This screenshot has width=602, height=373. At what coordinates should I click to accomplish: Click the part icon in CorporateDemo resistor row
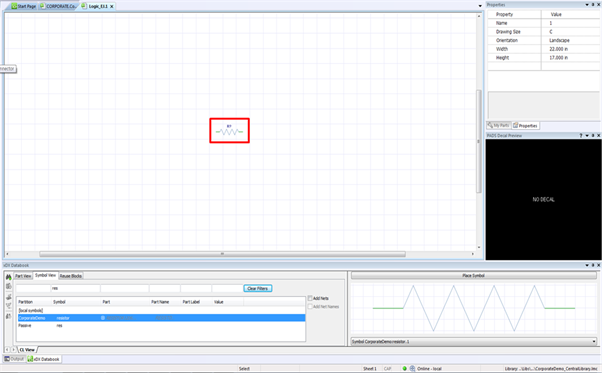[x=103, y=318]
